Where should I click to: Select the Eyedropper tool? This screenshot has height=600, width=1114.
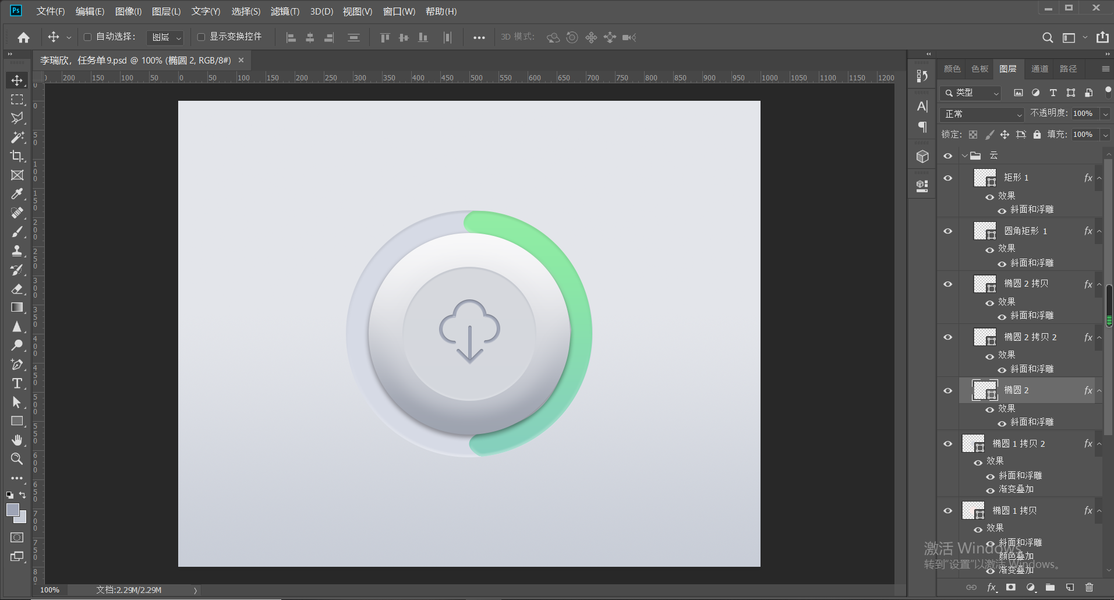click(17, 194)
